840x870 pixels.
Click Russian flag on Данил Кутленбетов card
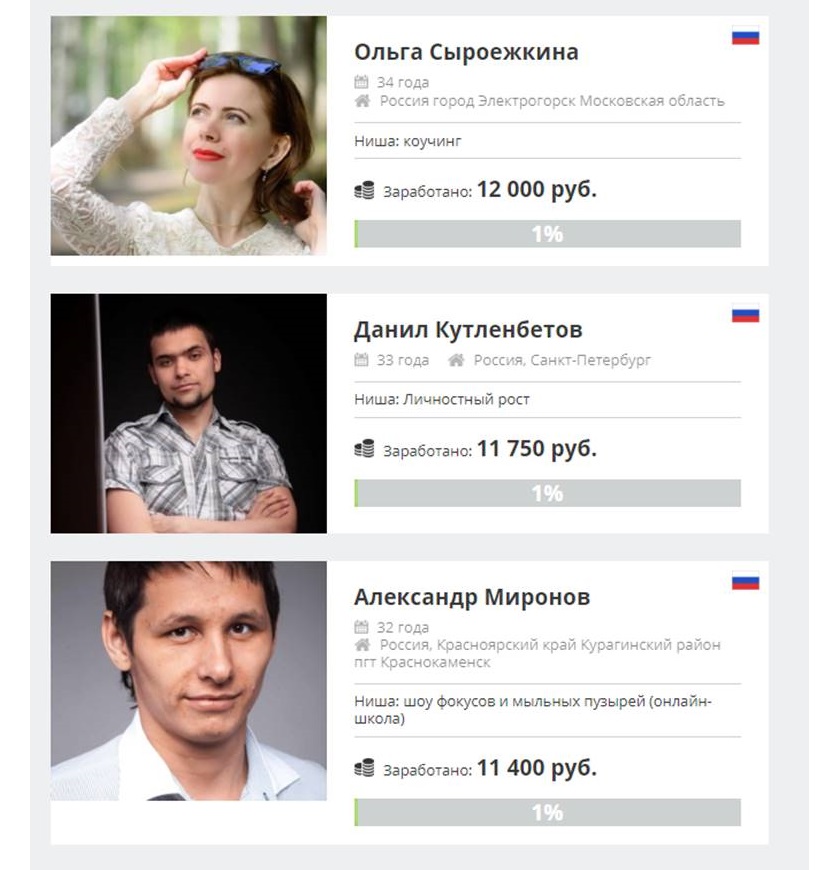pos(745,314)
